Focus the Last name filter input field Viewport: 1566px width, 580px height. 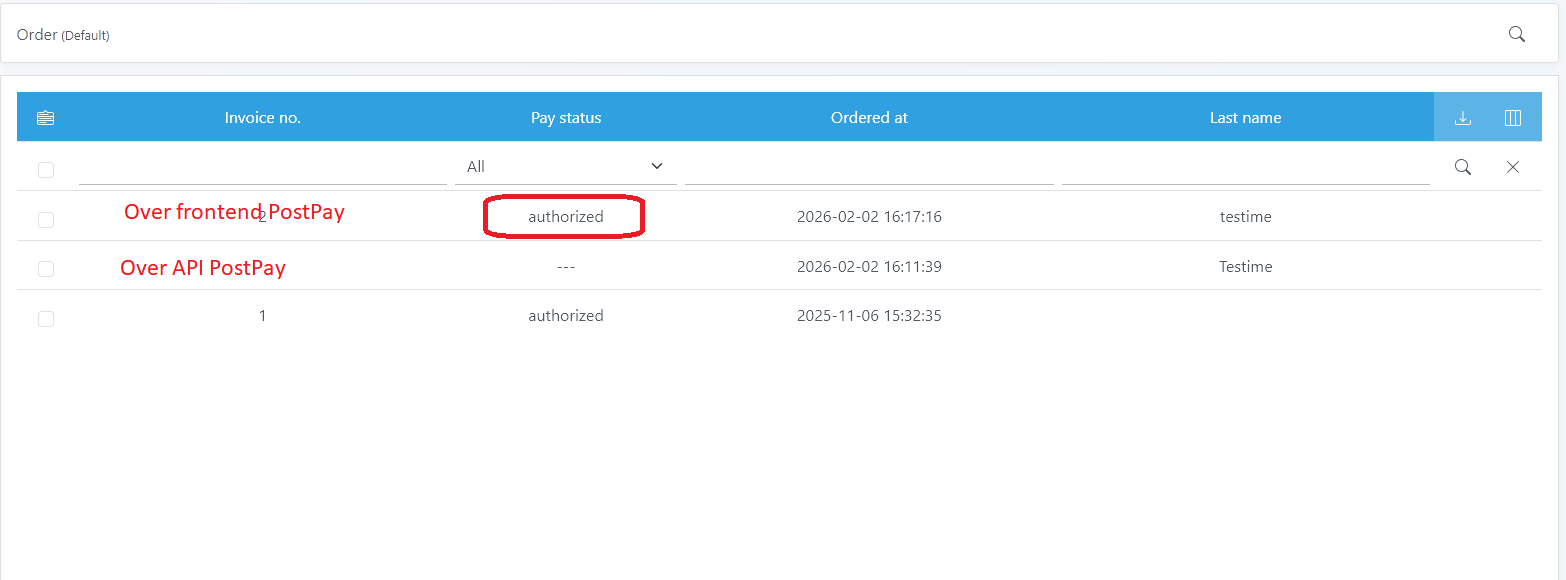(x=1244, y=168)
